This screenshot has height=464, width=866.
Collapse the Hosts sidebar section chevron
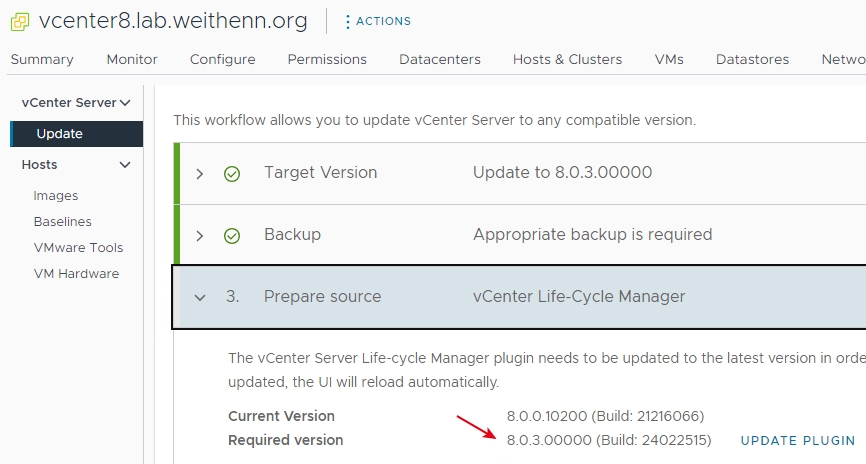tap(125, 165)
